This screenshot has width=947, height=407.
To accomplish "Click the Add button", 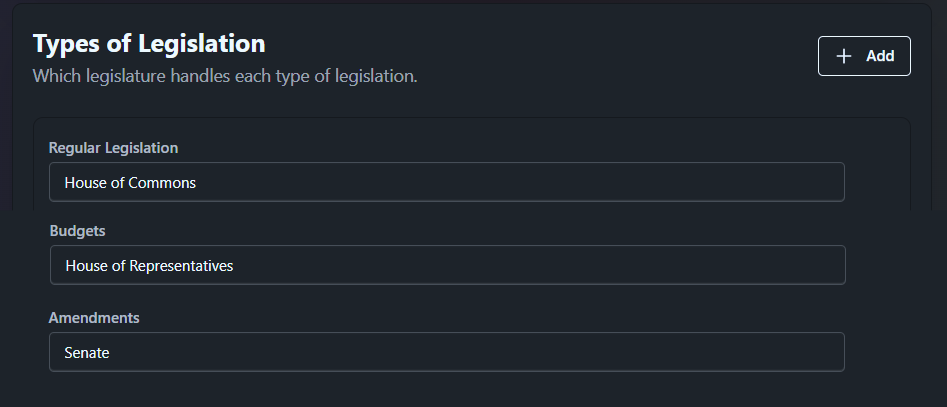I will pos(864,56).
